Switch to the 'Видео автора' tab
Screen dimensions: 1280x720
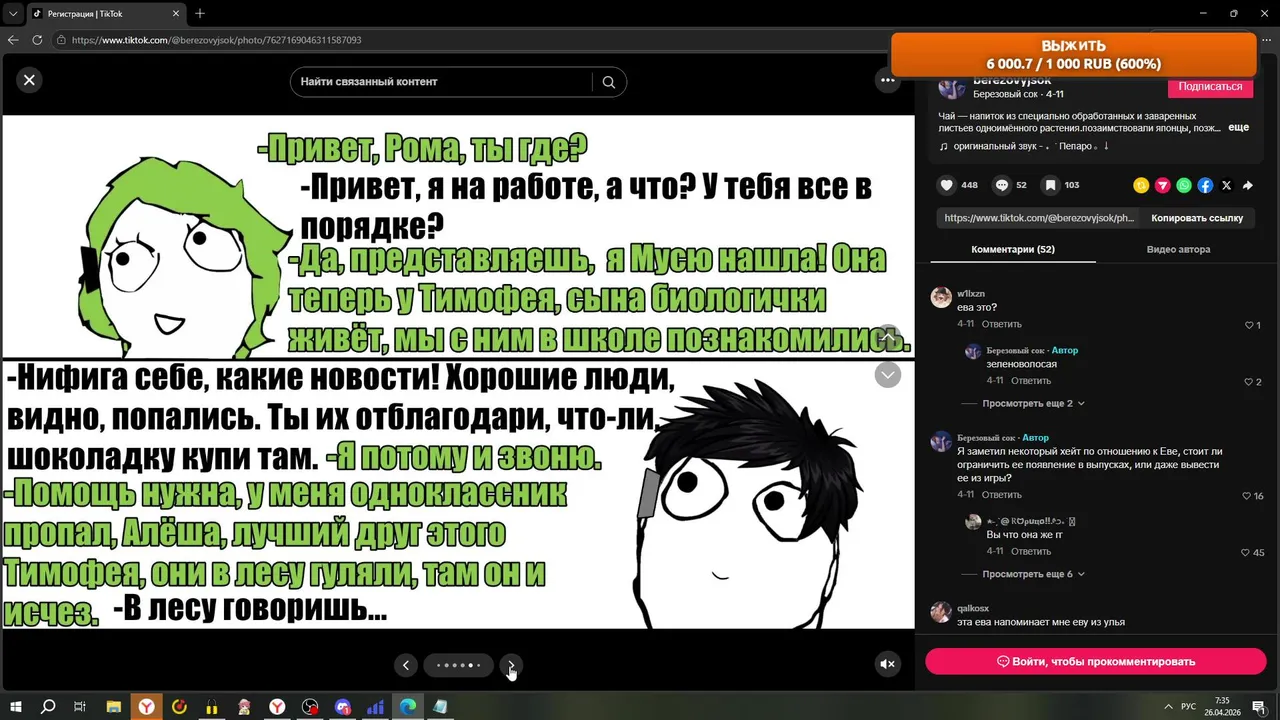coord(1178,249)
